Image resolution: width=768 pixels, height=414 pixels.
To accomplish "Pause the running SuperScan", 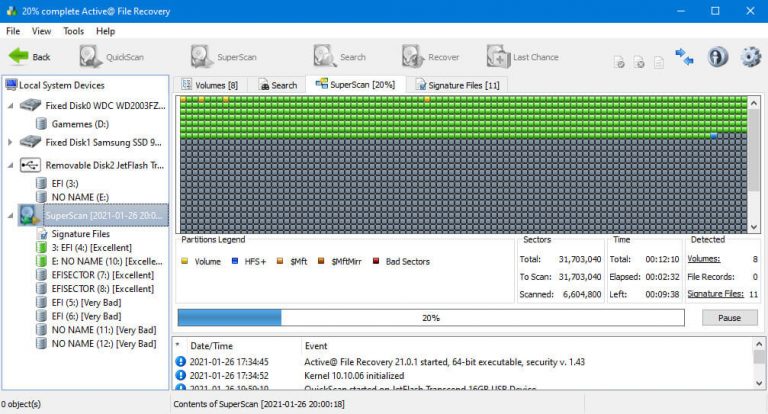I will pyautogui.click(x=729, y=317).
